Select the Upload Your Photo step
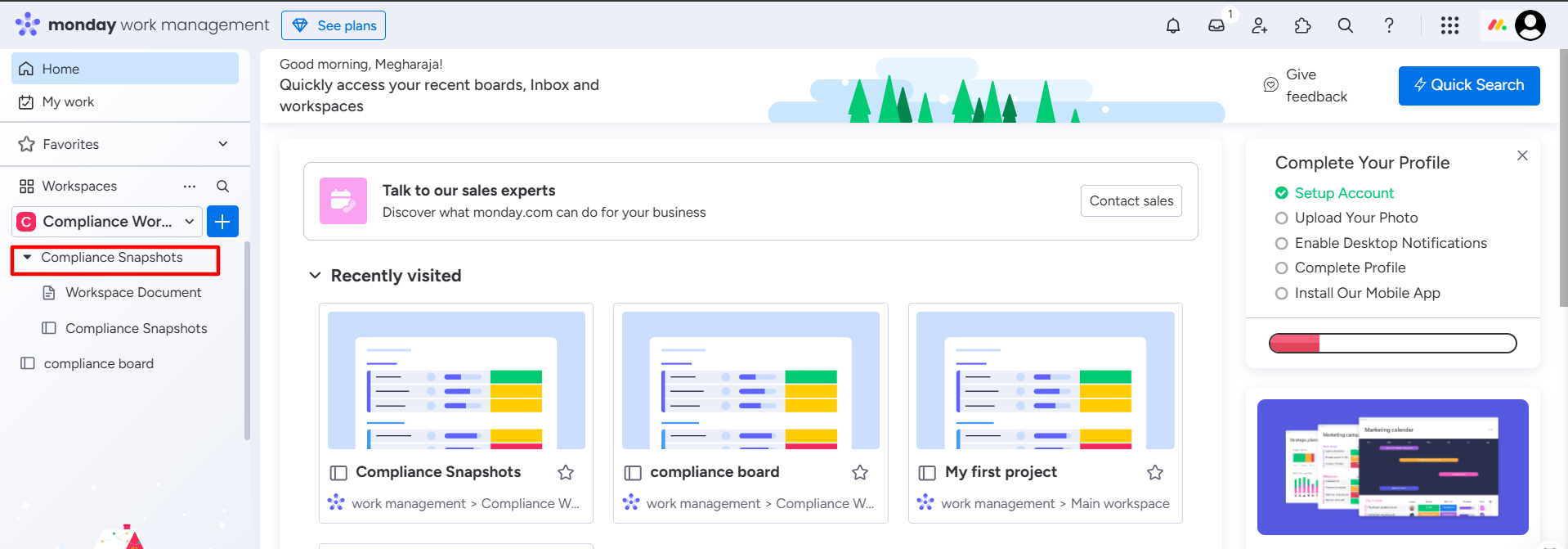Image resolution: width=1568 pixels, height=549 pixels. [x=1346, y=218]
